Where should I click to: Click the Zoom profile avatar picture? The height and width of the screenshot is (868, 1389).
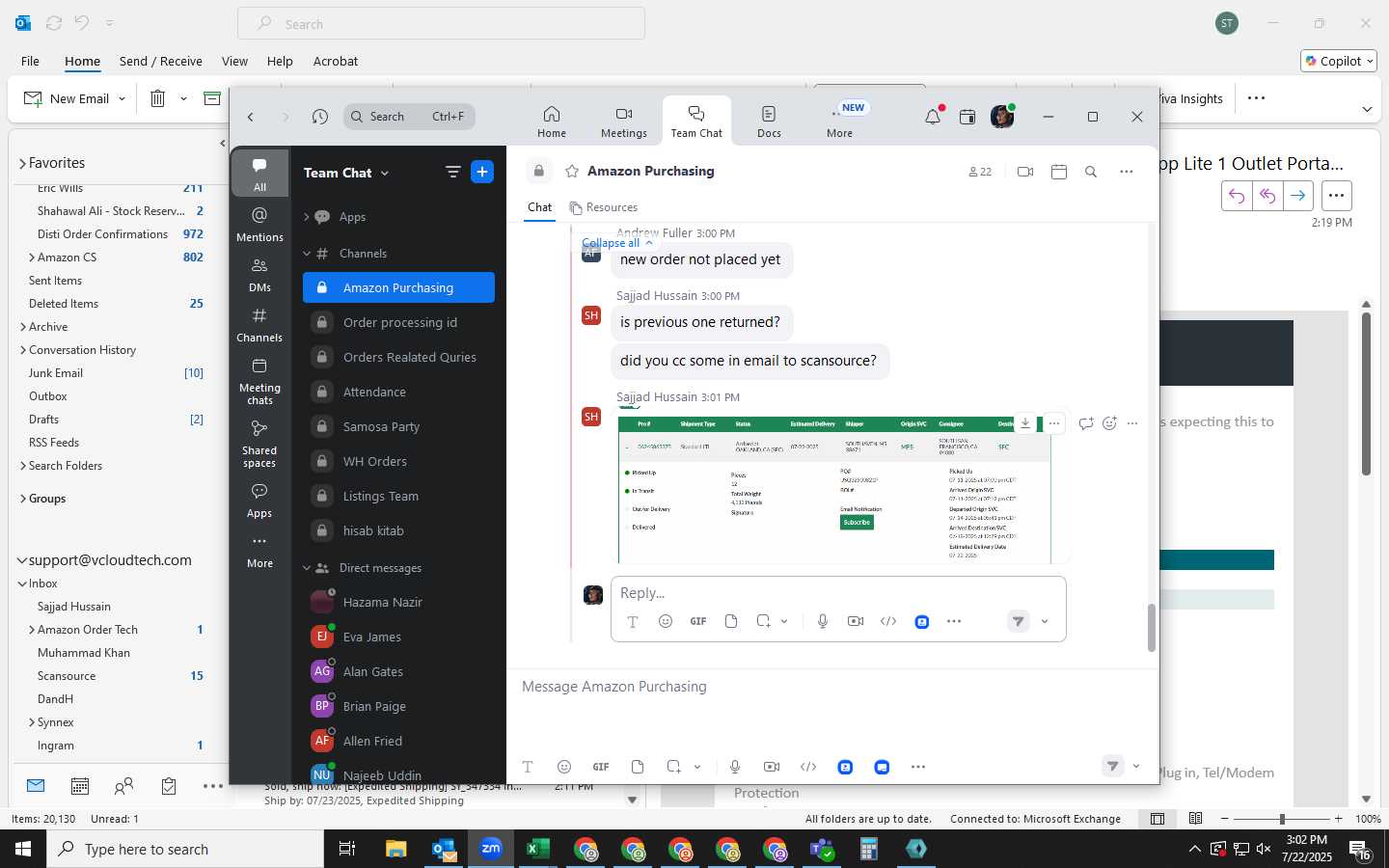(1002, 117)
